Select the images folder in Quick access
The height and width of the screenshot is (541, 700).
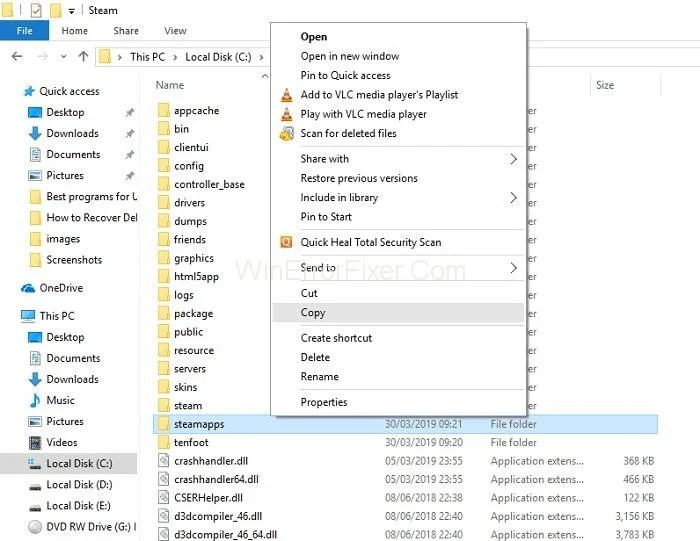tap(63, 239)
